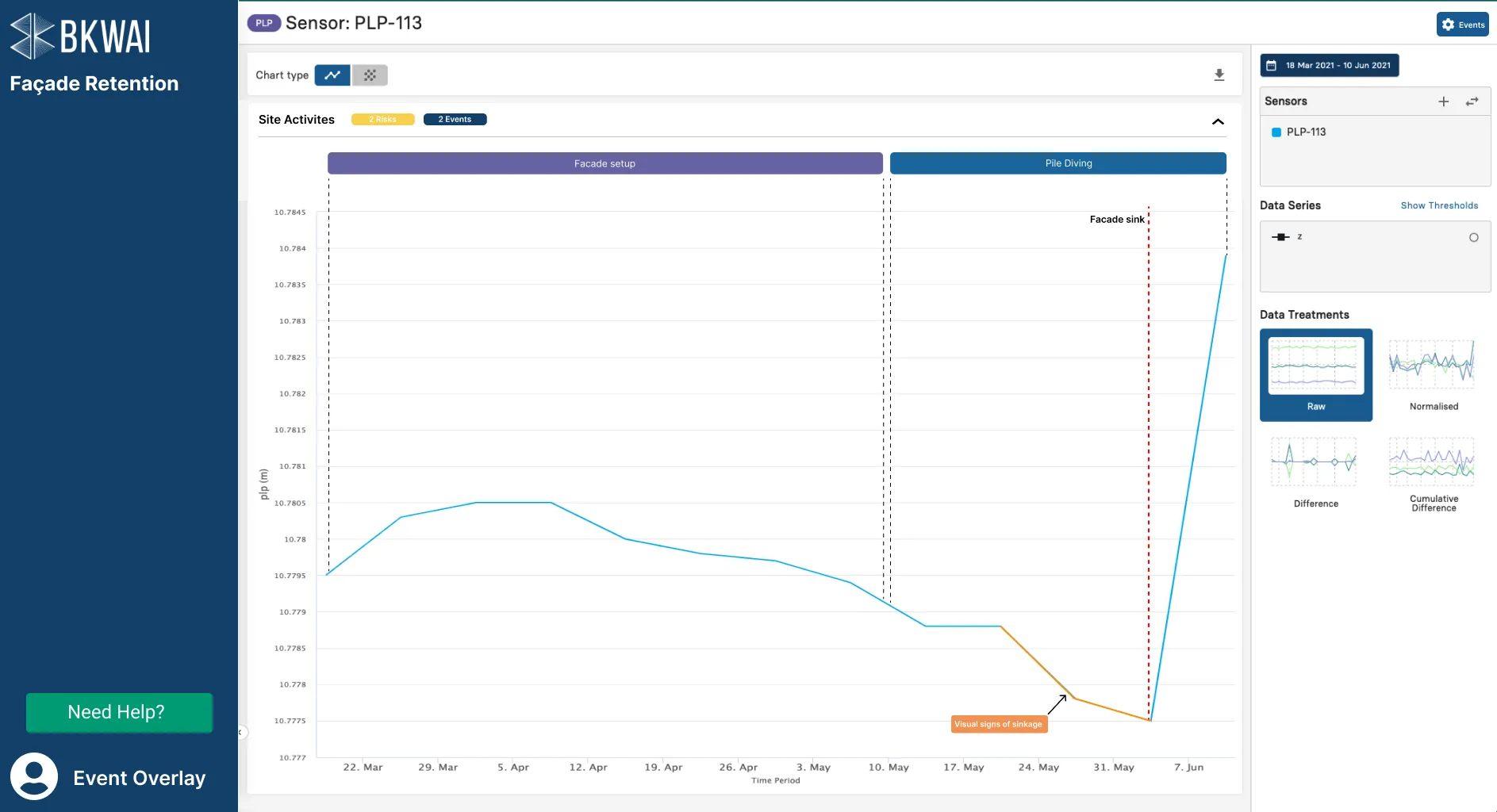
Task: Click the gear icon on Events button
Action: tap(1449, 25)
